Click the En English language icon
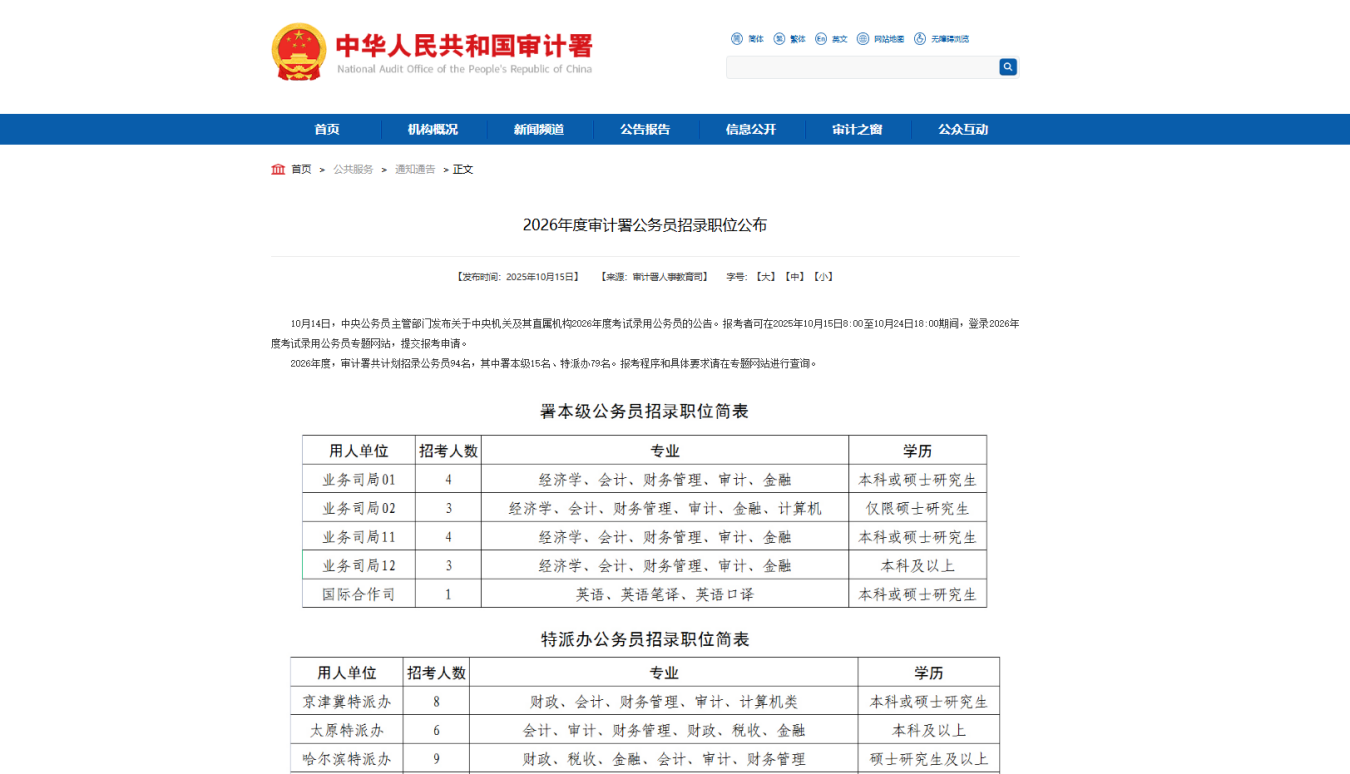The height and width of the screenshot is (774, 1350). pyautogui.click(x=821, y=39)
